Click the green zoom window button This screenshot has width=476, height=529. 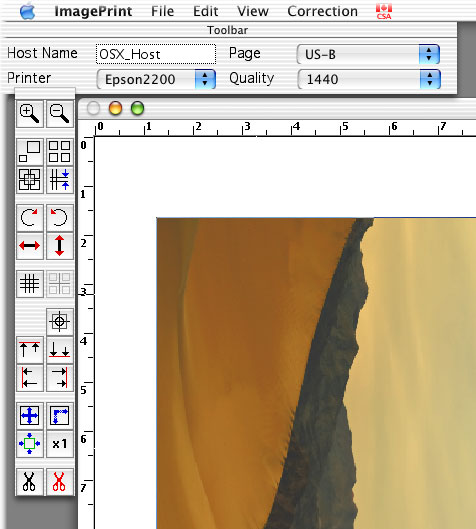[x=137, y=109]
